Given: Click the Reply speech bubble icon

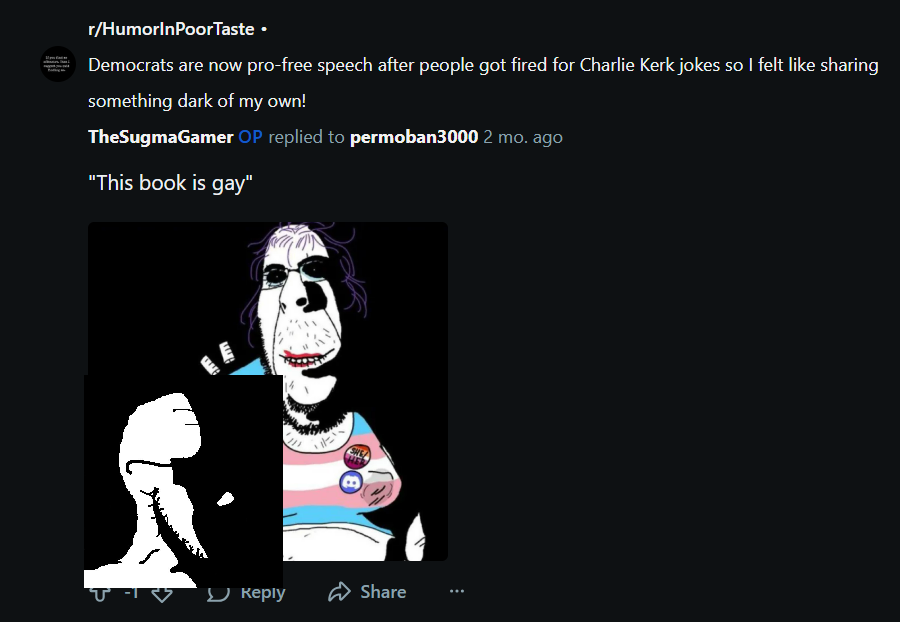Looking at the screenshot, I should 218,593.
